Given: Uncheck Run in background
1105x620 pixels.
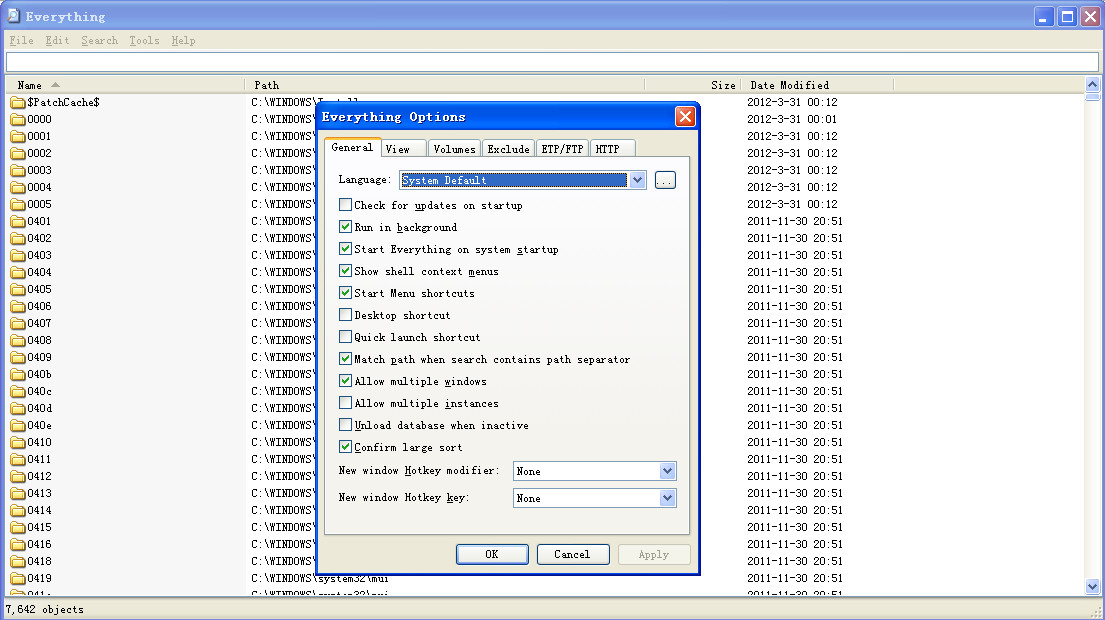Looking at the screenshot, I should [x=345, y=227].
